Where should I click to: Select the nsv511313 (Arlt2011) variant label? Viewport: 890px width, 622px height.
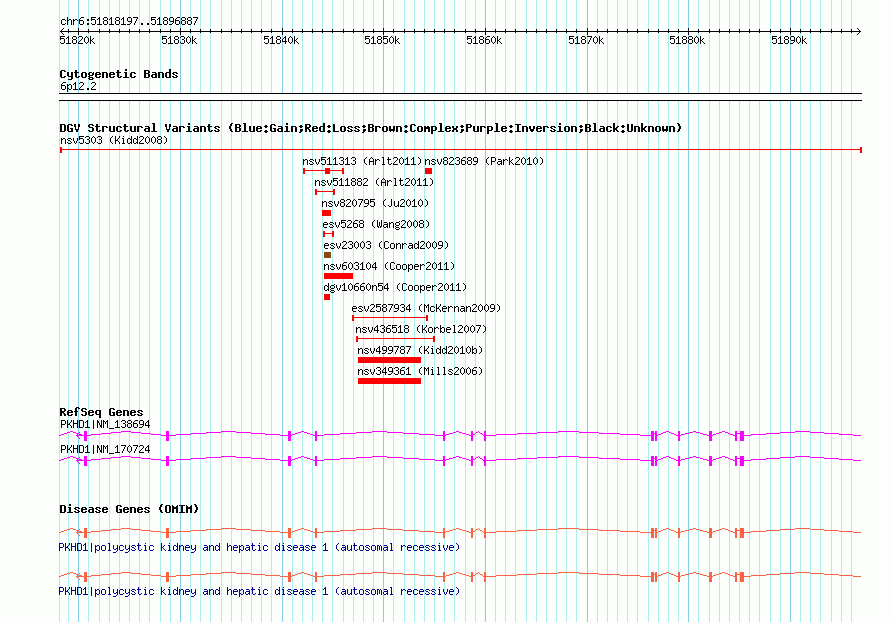point(362,161)
